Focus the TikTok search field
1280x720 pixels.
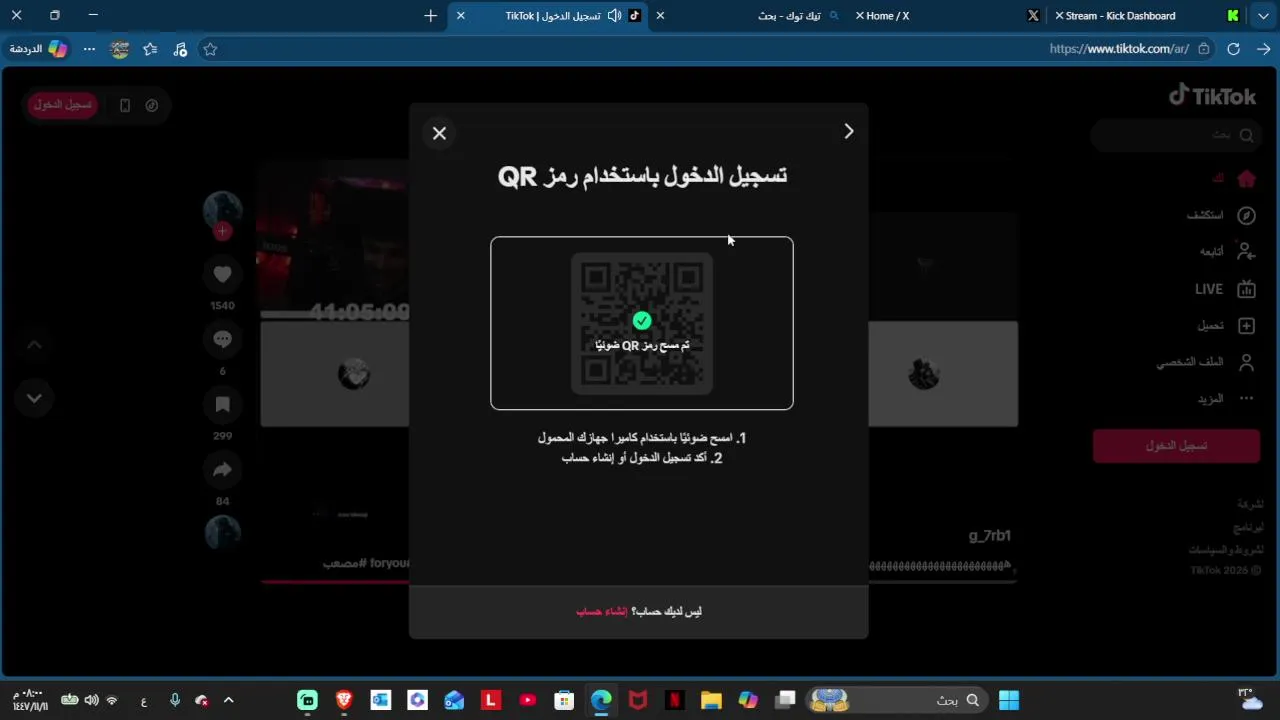(x=1175, y=135)
